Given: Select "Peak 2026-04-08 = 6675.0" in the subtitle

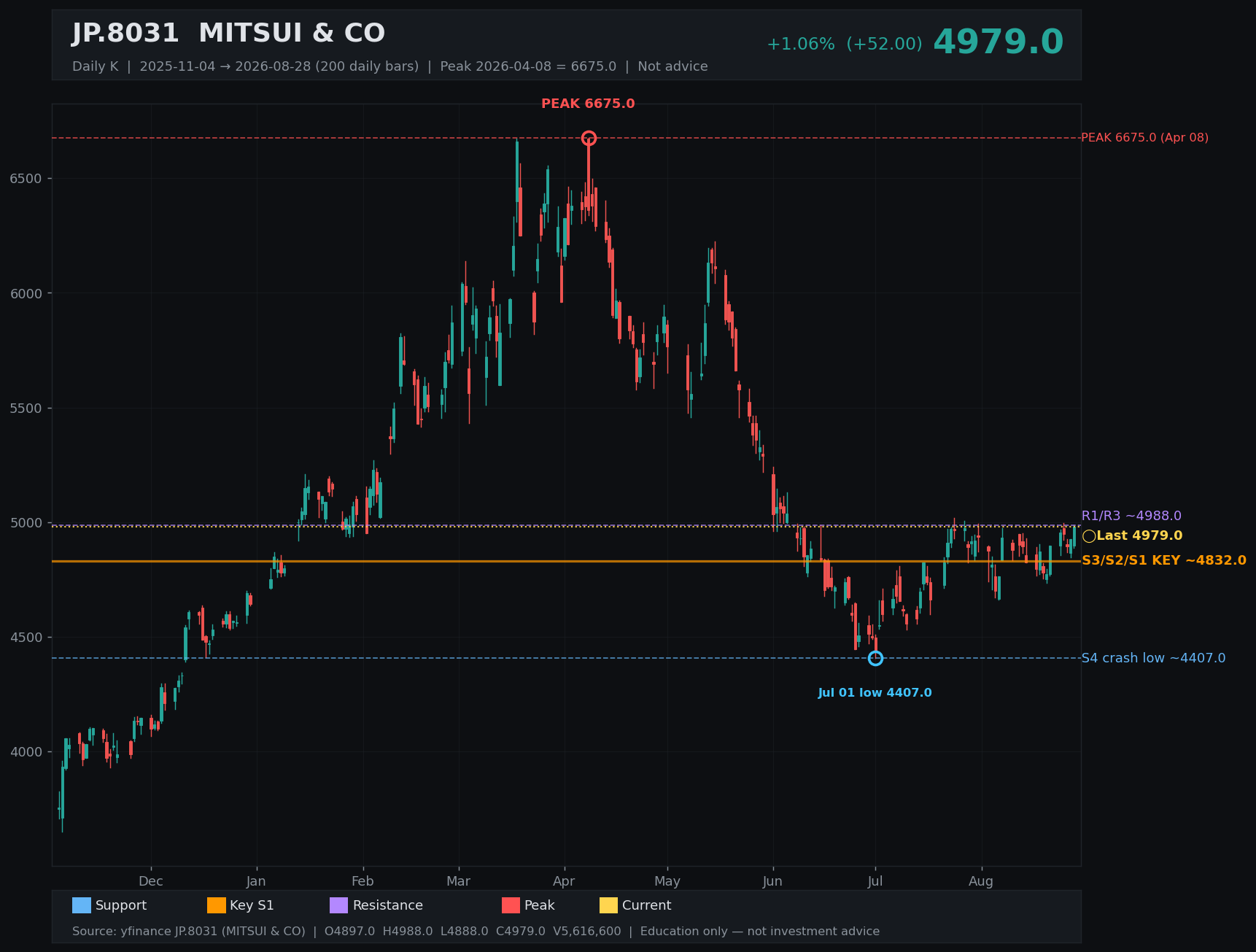Looking at the screenshot, I should point(528,66).
